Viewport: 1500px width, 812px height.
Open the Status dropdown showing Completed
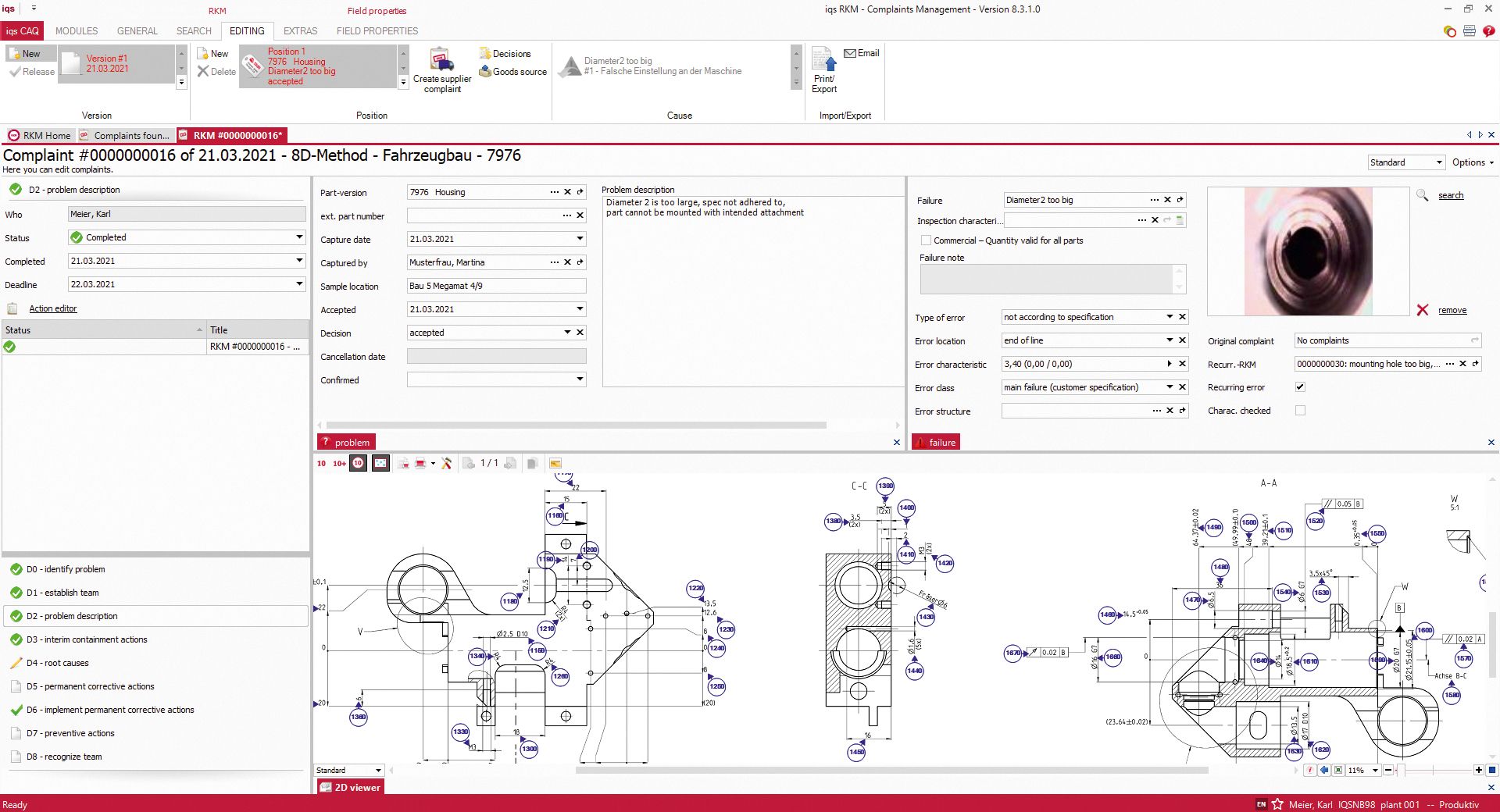pyautogui.click(x=299, y=237)
